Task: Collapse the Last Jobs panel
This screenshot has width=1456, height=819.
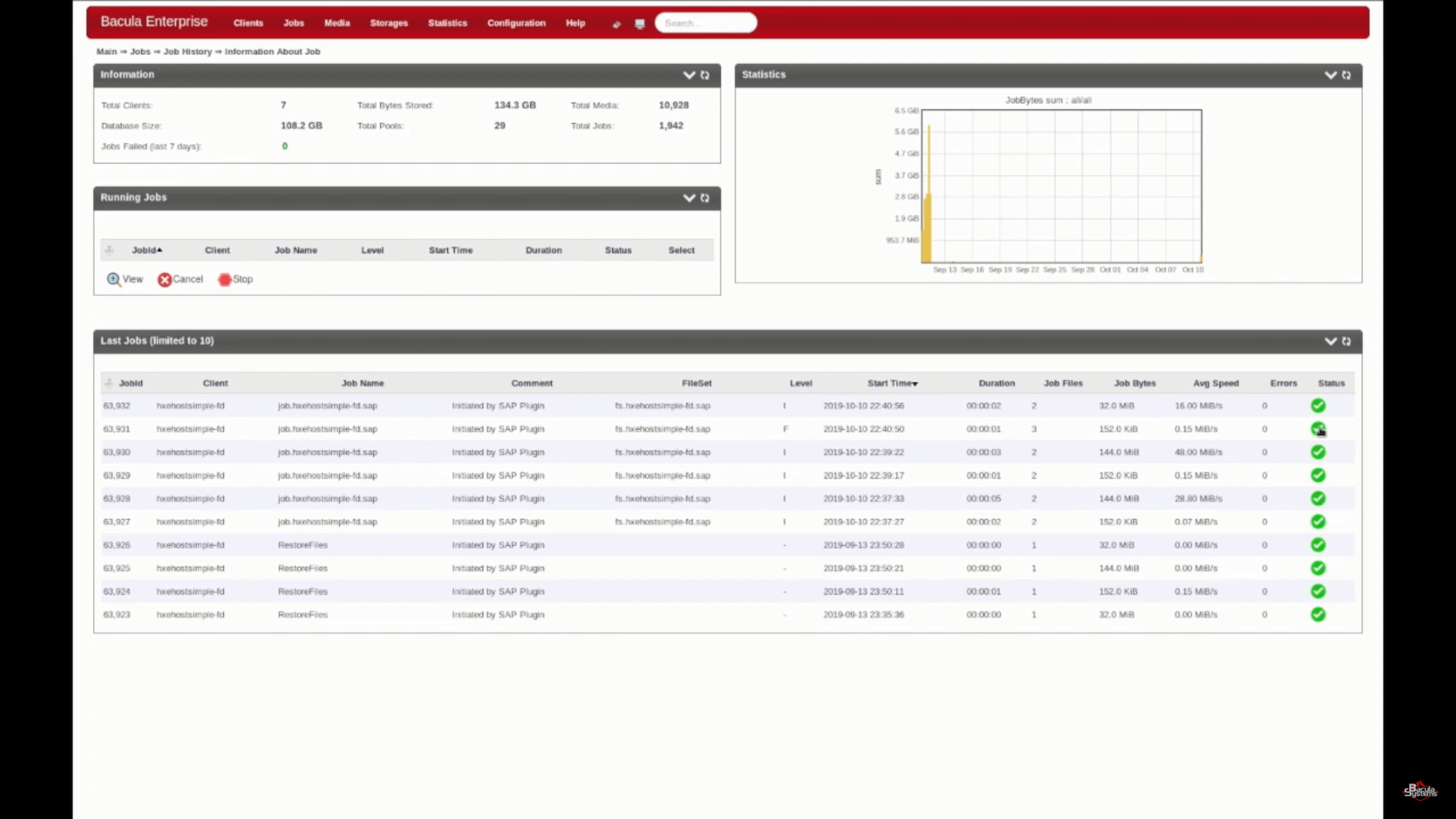Action: pyautogui.click(x=1331, y=341)
